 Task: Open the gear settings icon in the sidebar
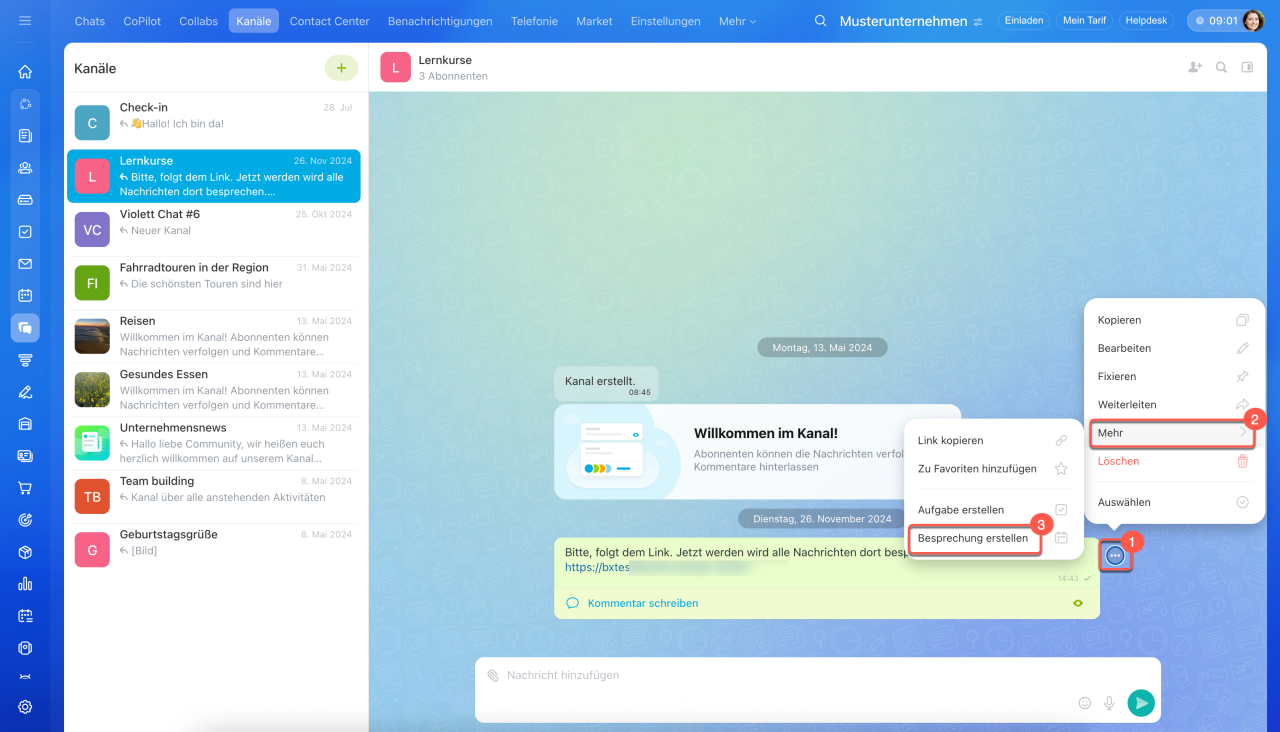pyautogui.click(x=25, y=707)
